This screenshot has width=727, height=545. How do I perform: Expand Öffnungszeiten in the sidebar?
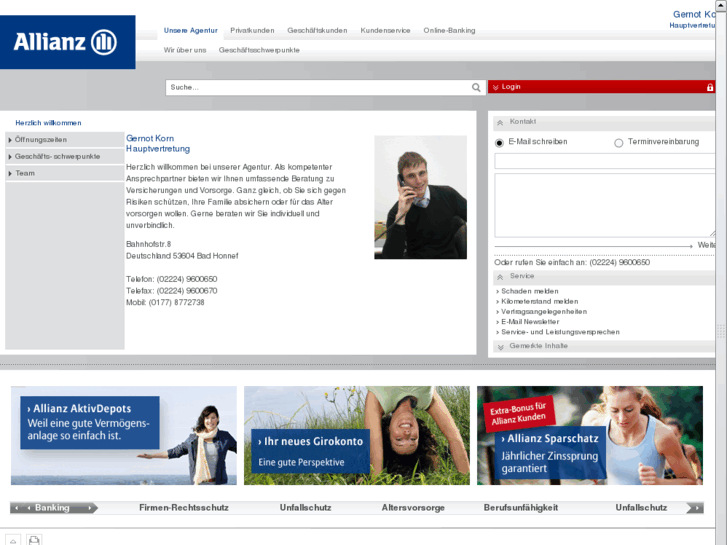click(x=64, y=140)
